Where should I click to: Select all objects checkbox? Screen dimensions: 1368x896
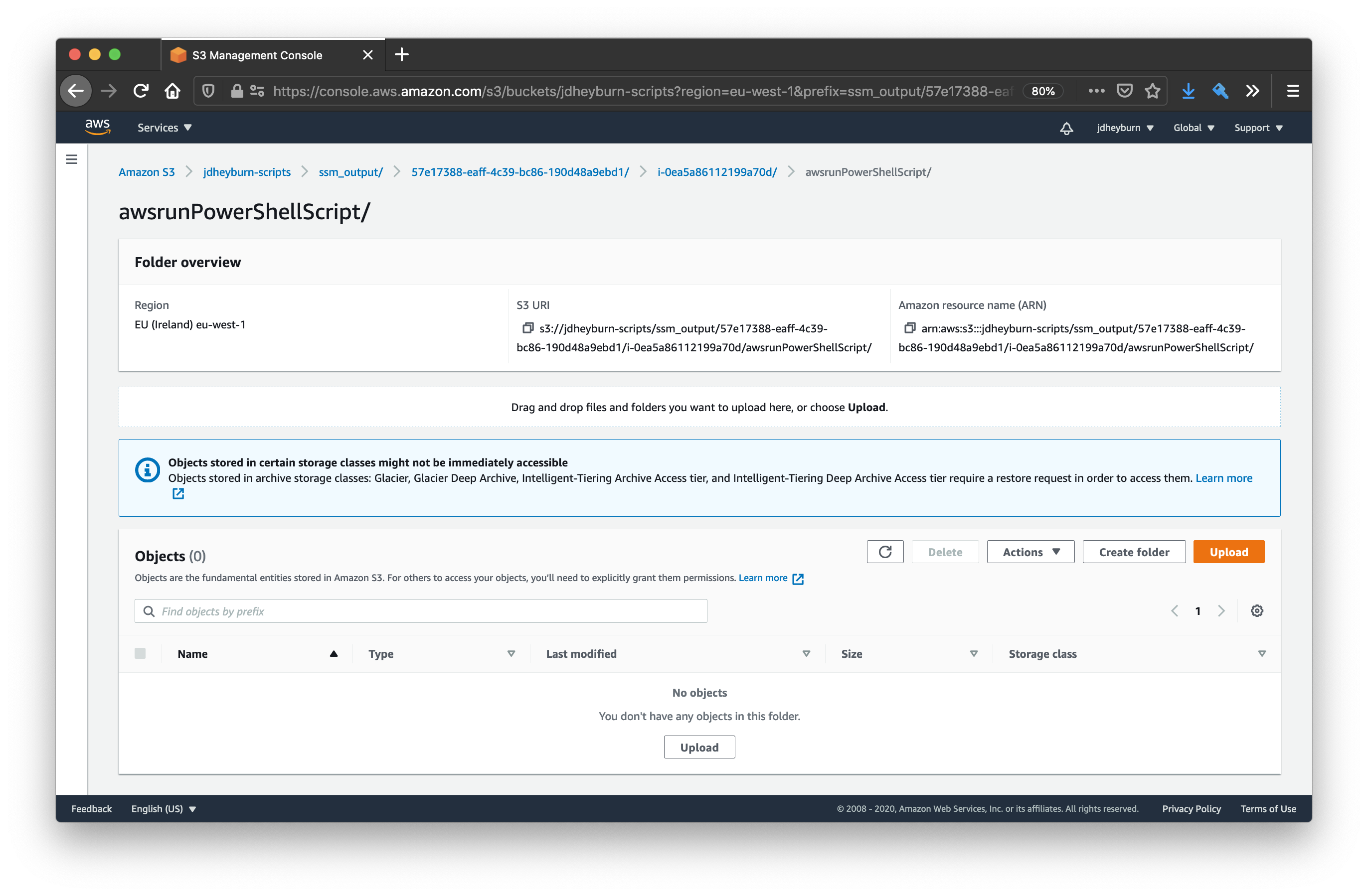pyautogui.click(x=140, y=653)
